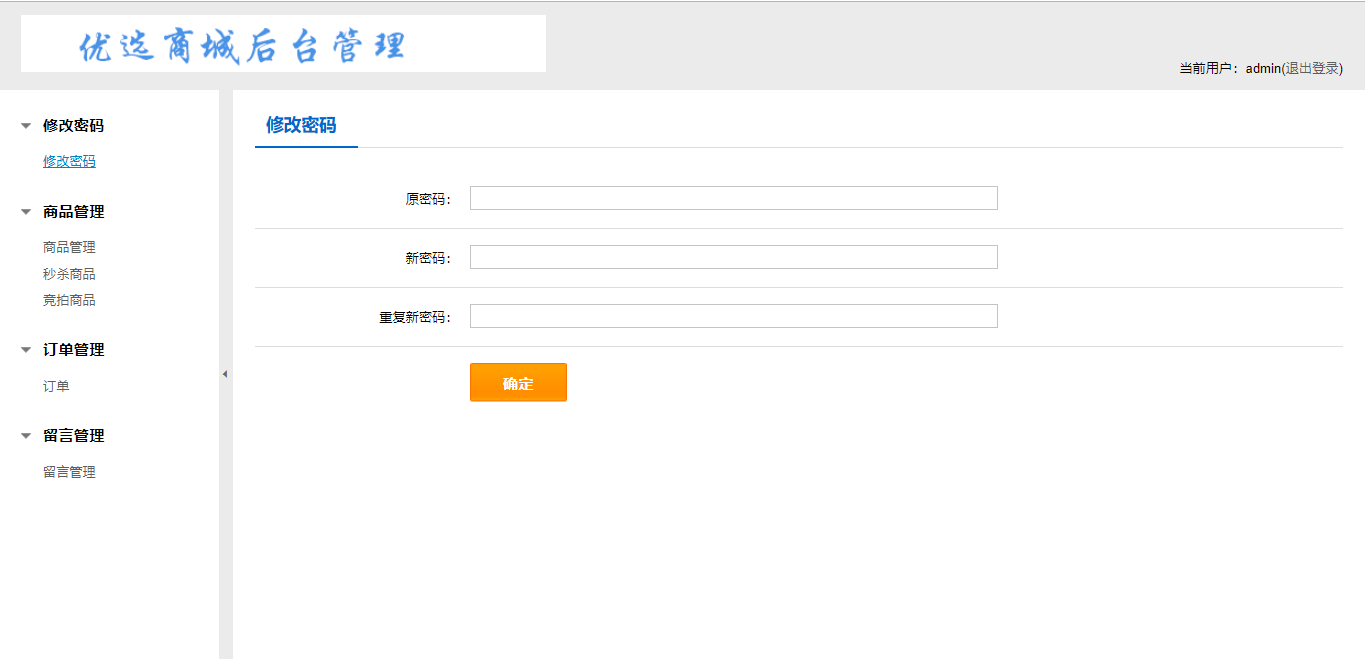This screenshot has height=659, width=1365.
Task: Go to 秒杀商品 in the sidebar
Action: point(69,274)
